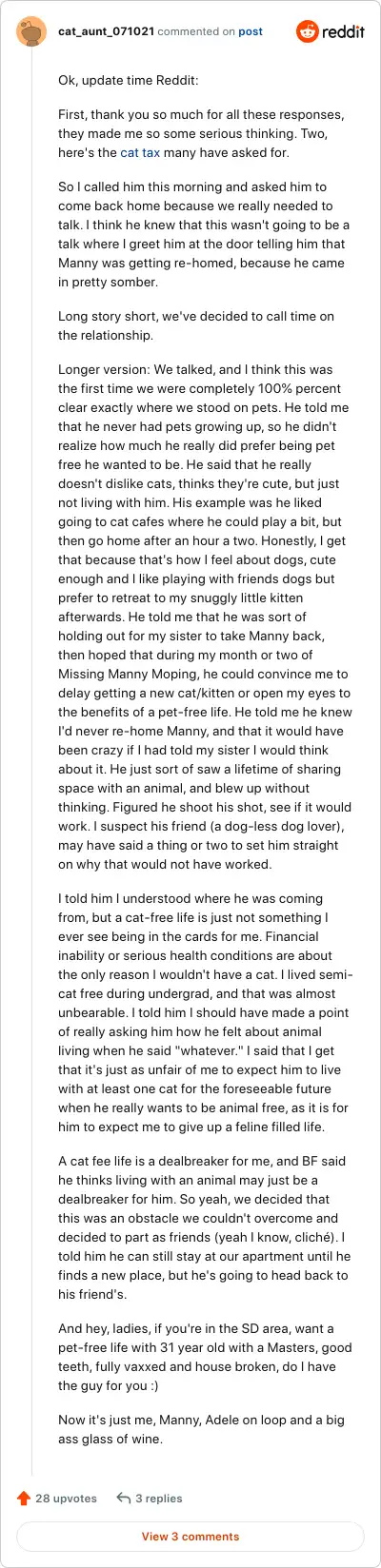Open "View 3 comments" button
This screenshot has width=381, height=1568.
click(190, 1537)
